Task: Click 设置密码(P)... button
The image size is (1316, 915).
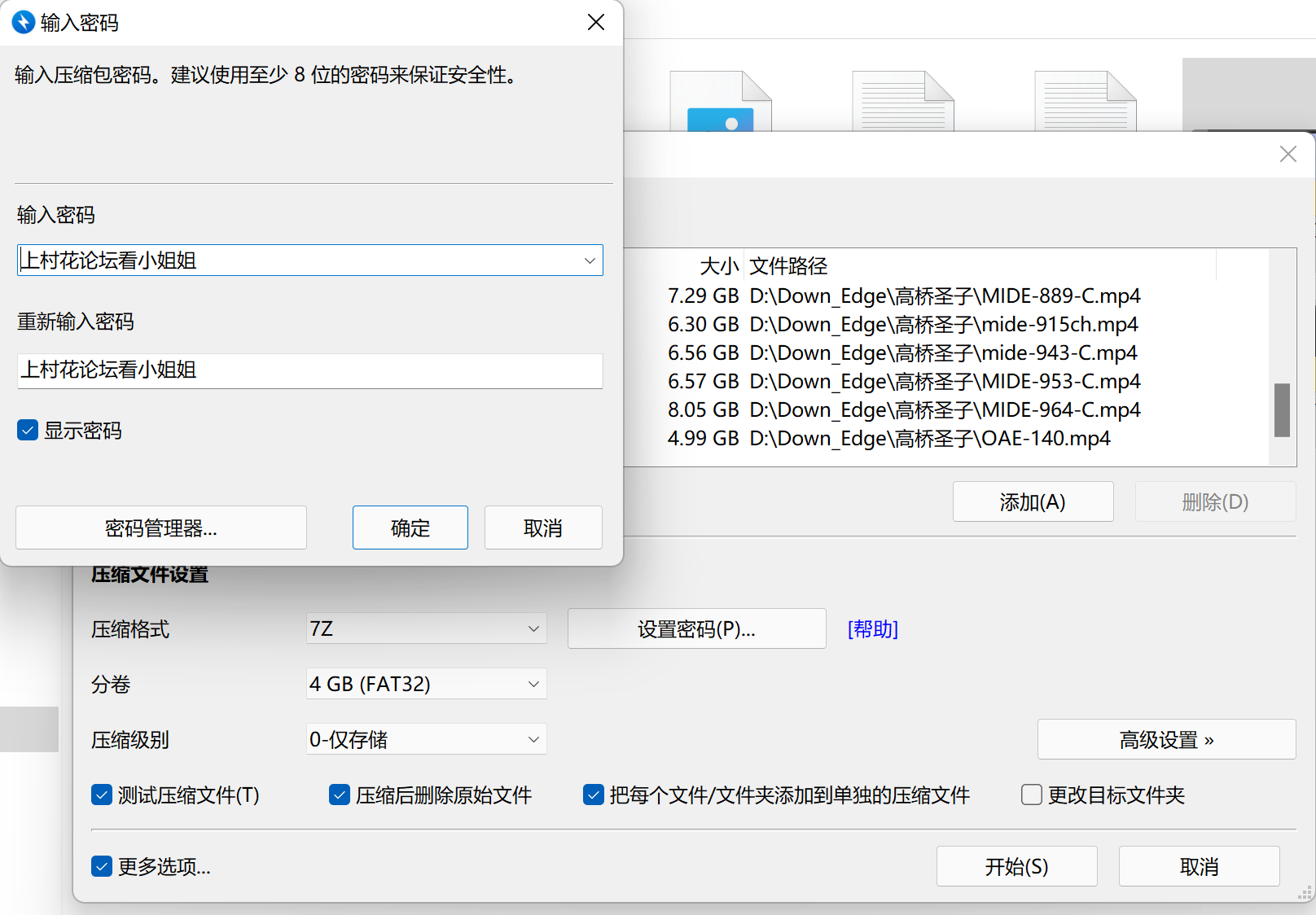Action: tap(697, 628)
